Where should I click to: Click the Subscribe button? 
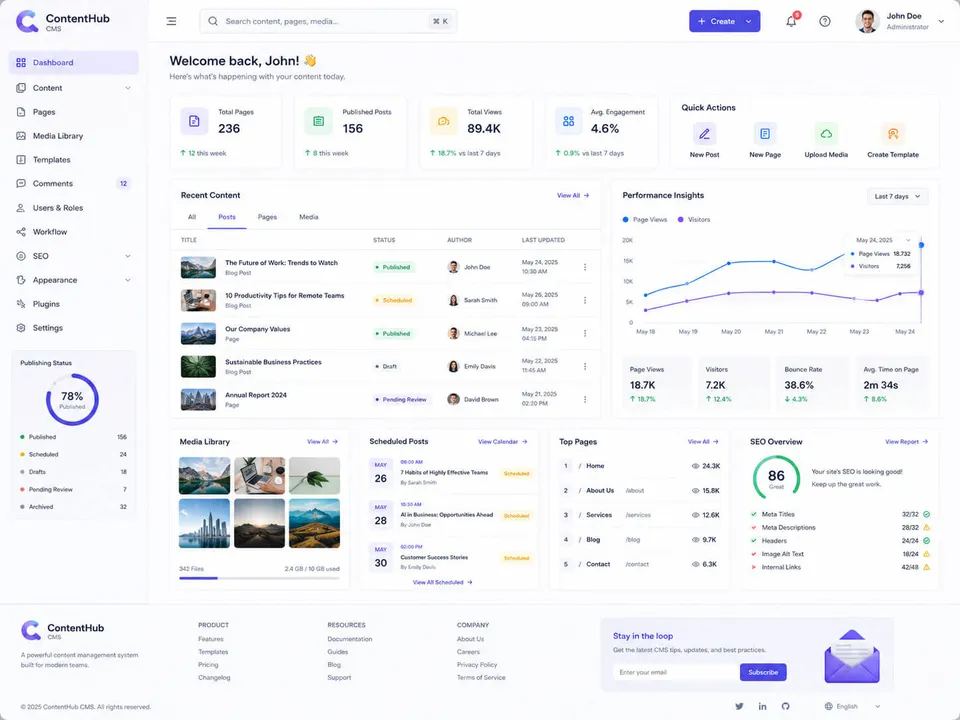pos(763,672)
